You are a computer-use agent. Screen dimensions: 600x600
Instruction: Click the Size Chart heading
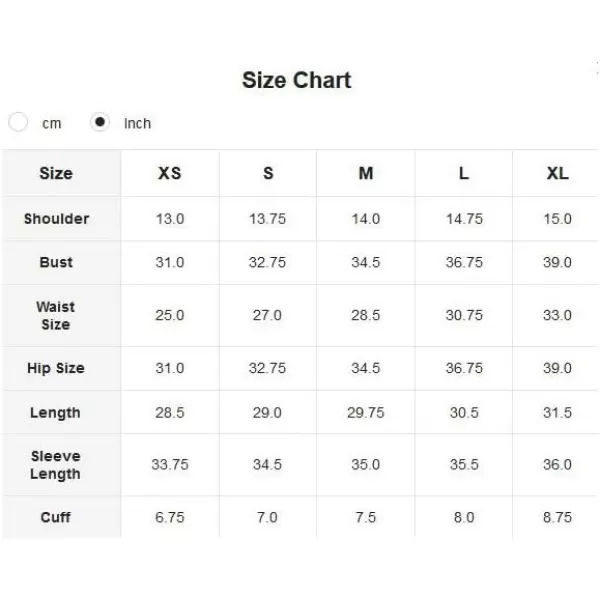(297, 80)
